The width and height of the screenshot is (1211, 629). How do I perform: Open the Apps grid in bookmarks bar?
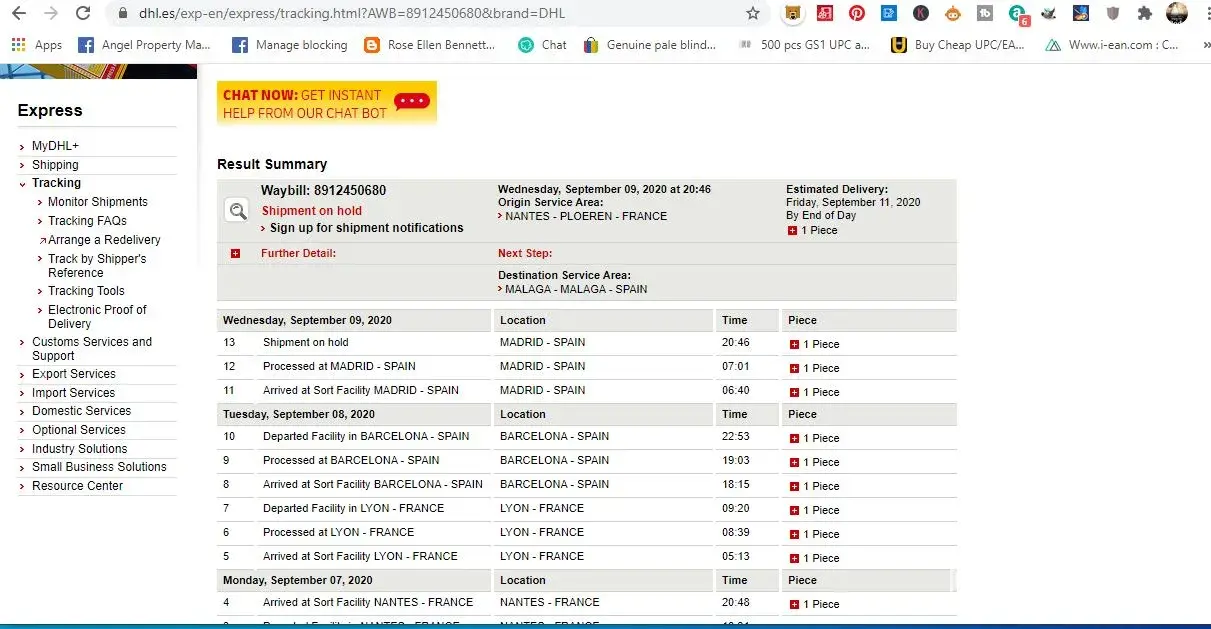click(x=37, y=45)
